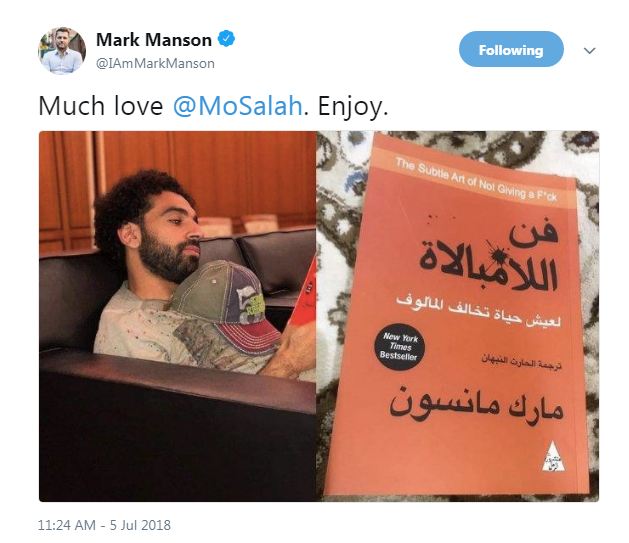Click the Mark Manson display name
Viewport: 629px width, 543px height.
154,40
